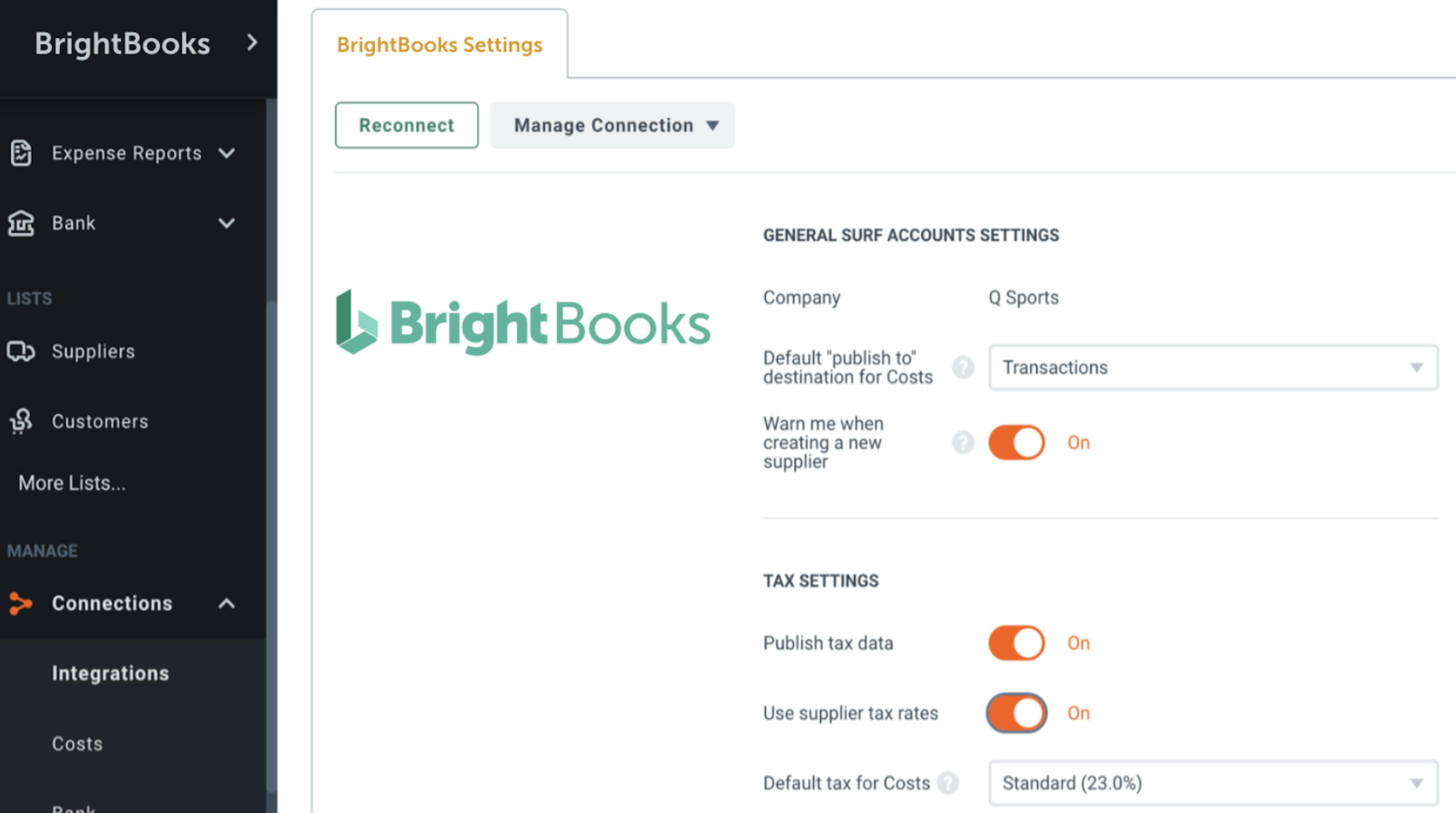The height and width of the screenshot is (813, 1456).
Task: Open Integrations under Connections
Action: coord(110,673)
